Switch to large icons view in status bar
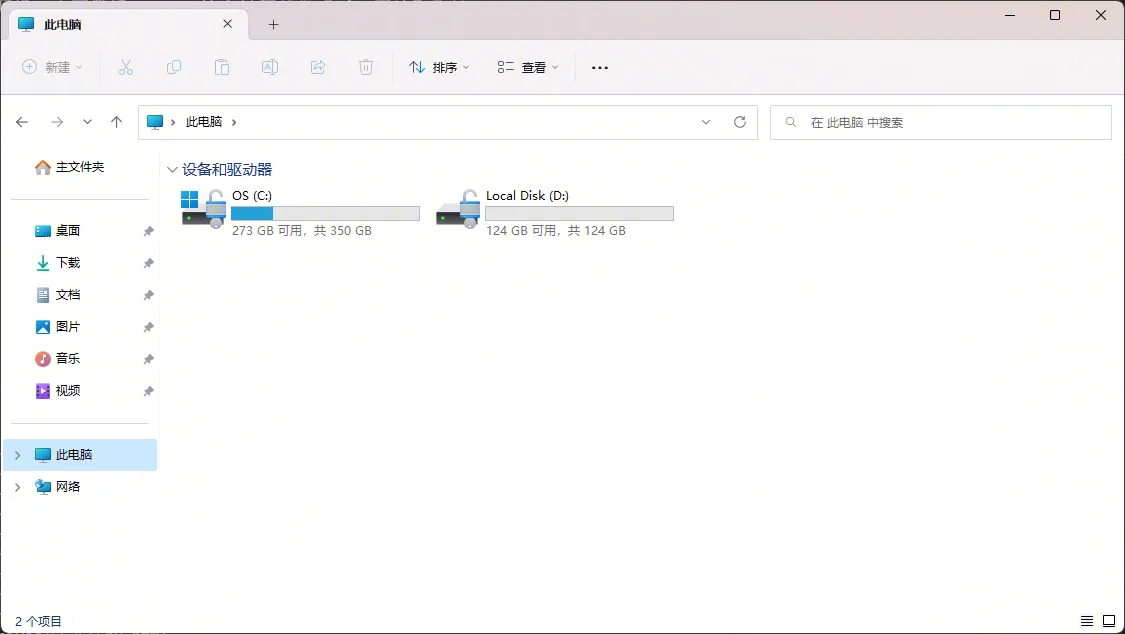The image size is (1125, 634). [1109, 621]
